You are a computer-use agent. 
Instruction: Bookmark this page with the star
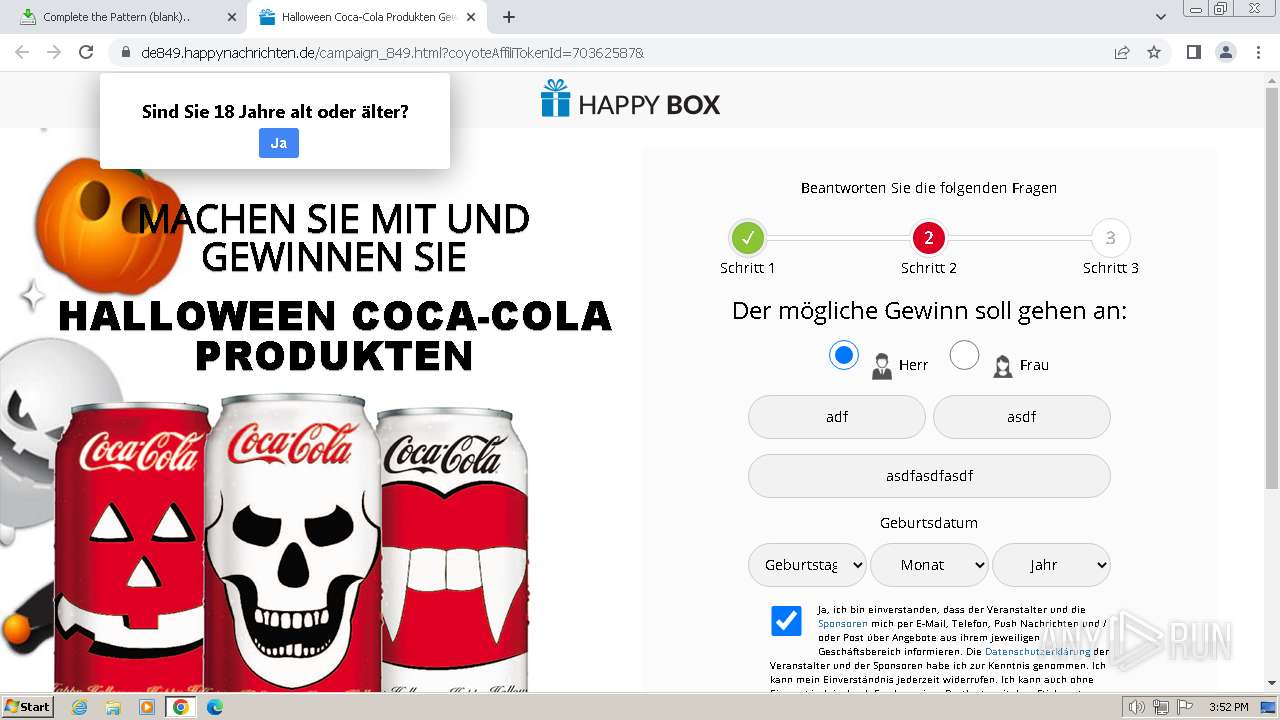point(1154,52)
